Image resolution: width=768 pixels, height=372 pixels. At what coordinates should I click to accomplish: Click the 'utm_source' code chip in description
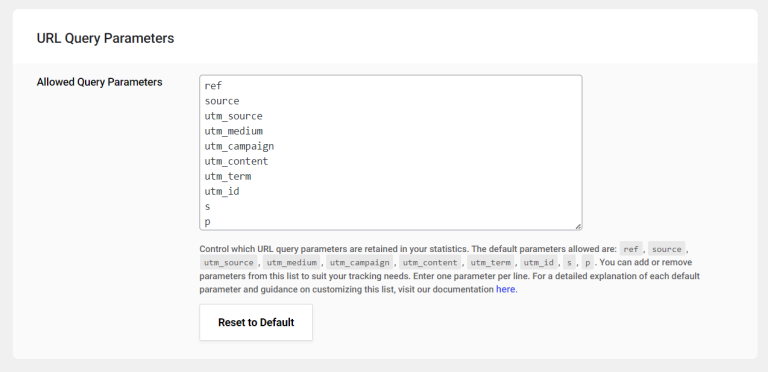229,262
